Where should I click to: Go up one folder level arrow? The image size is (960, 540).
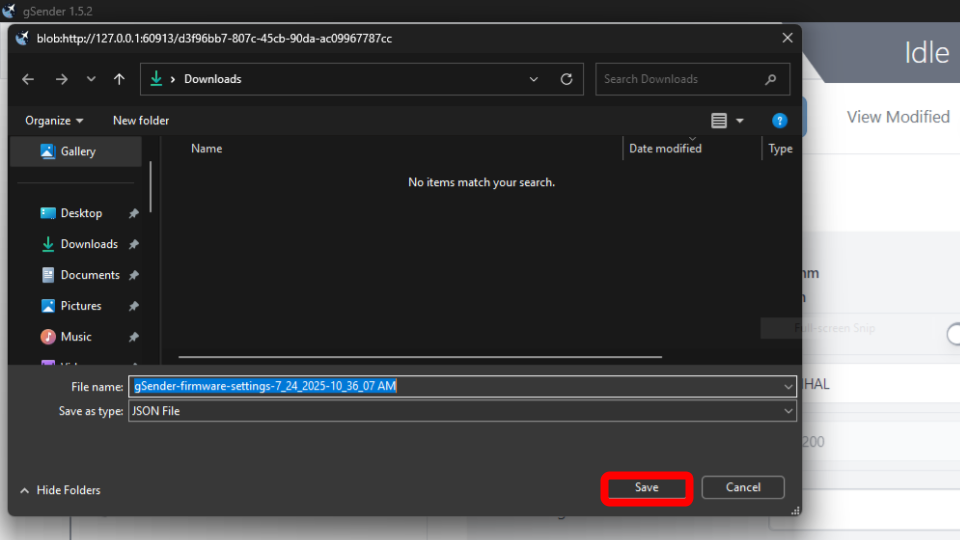click(x=119, y=79)
